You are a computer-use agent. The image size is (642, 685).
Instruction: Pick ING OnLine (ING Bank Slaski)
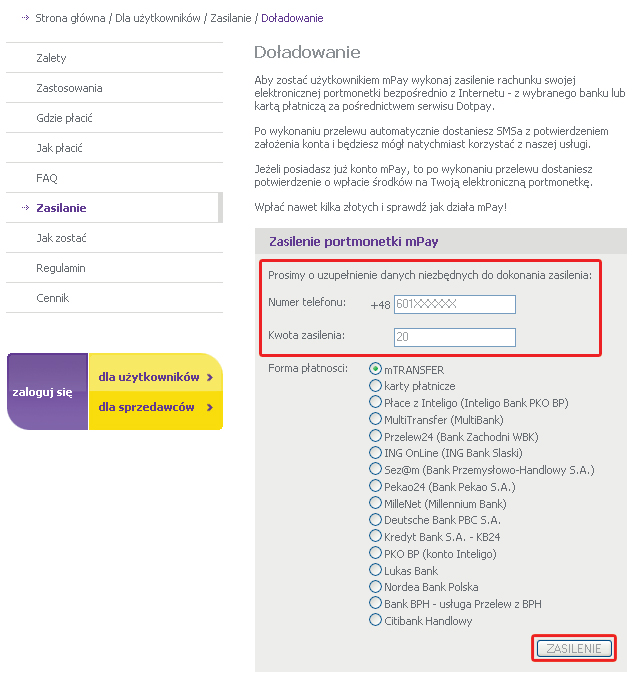(376, 453)
